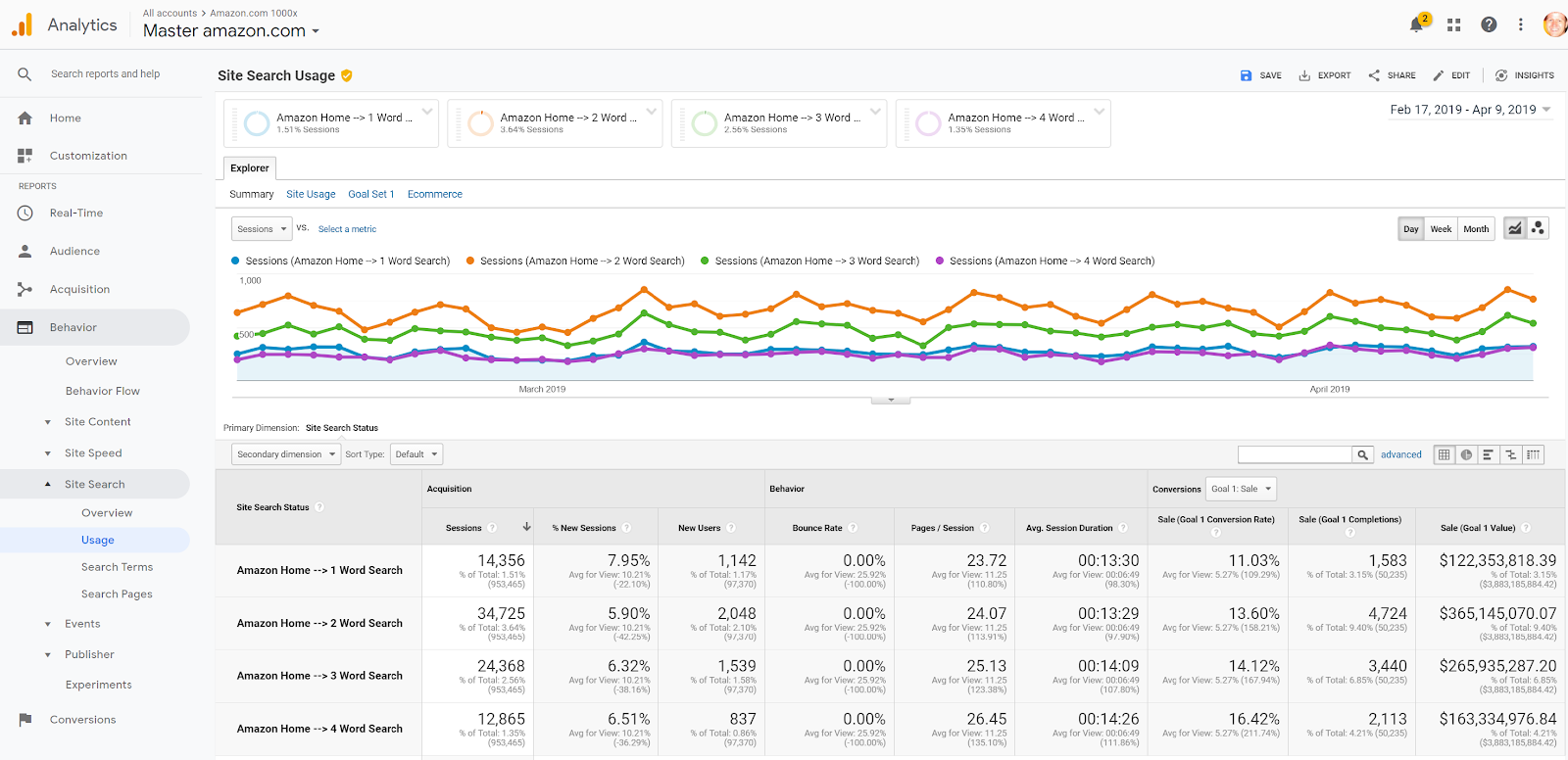
Task: Switch to the Ecommerce tab
Action: pyautogui.click(x=435, y=194)
